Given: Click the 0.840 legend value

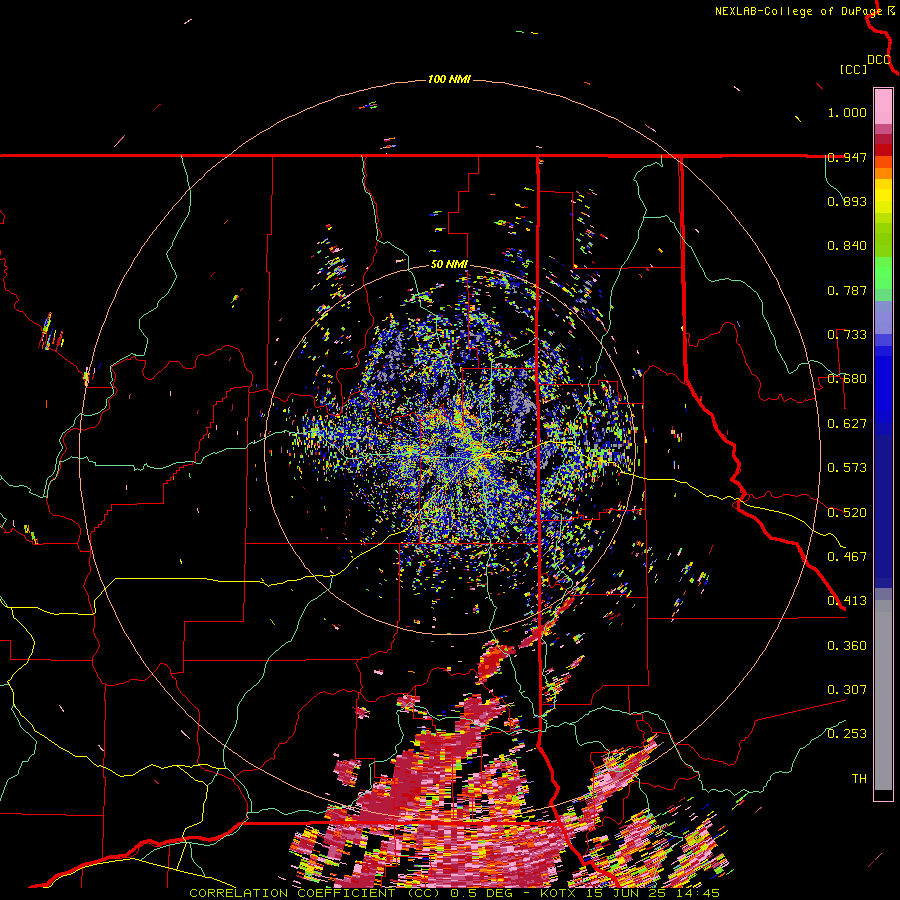Looking at the screenshot, I should [x=847, y=246].
